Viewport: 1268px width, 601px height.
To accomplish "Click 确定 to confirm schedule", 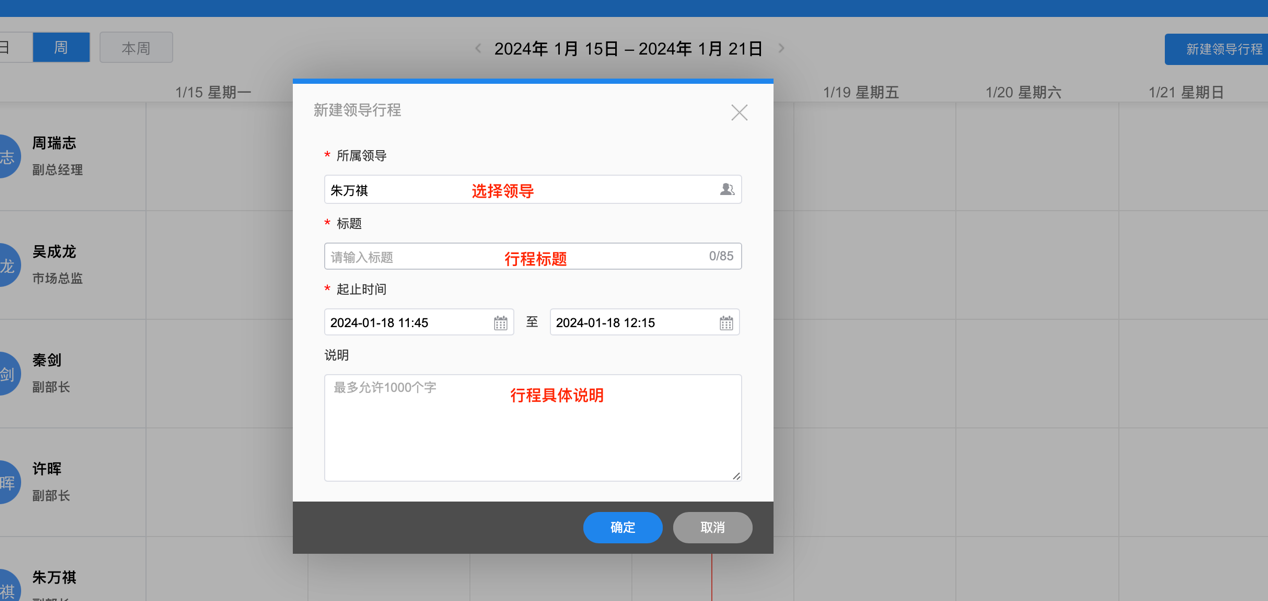I will point(622,528).
